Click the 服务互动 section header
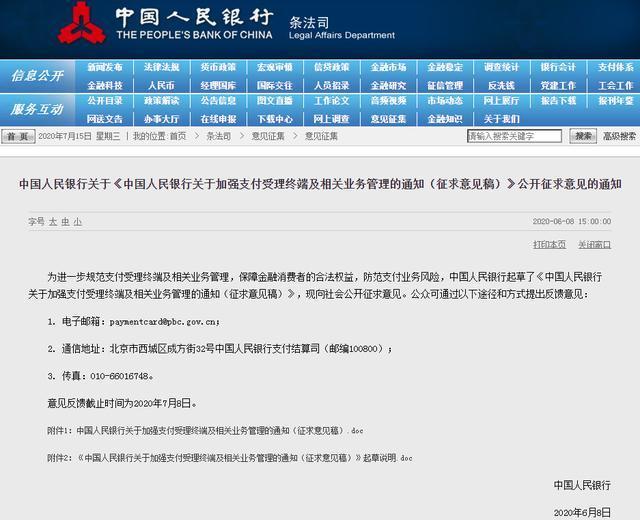This screenshot has height=520, width=640. pyautogui.click(x=37, y=109)
